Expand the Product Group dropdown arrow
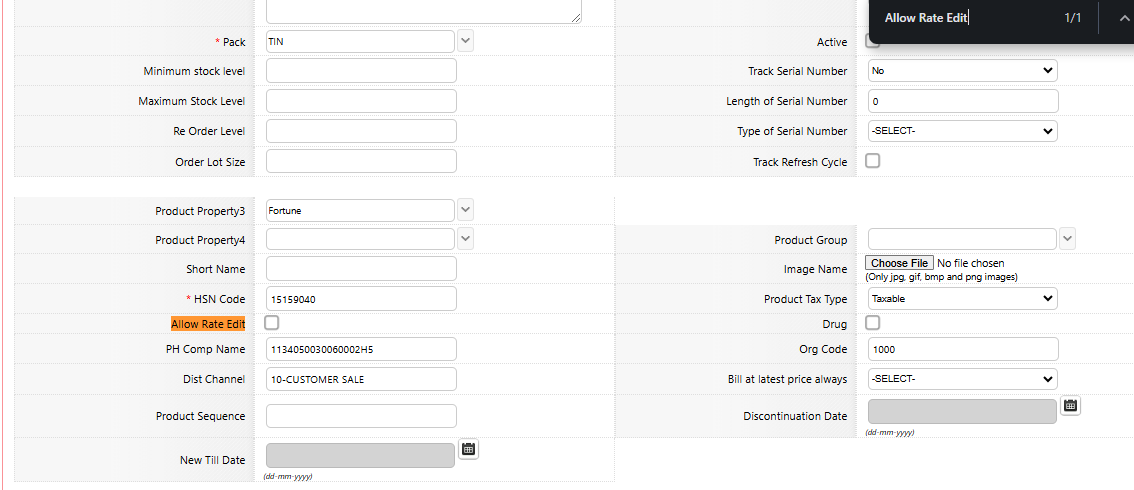 point(1067,238)
